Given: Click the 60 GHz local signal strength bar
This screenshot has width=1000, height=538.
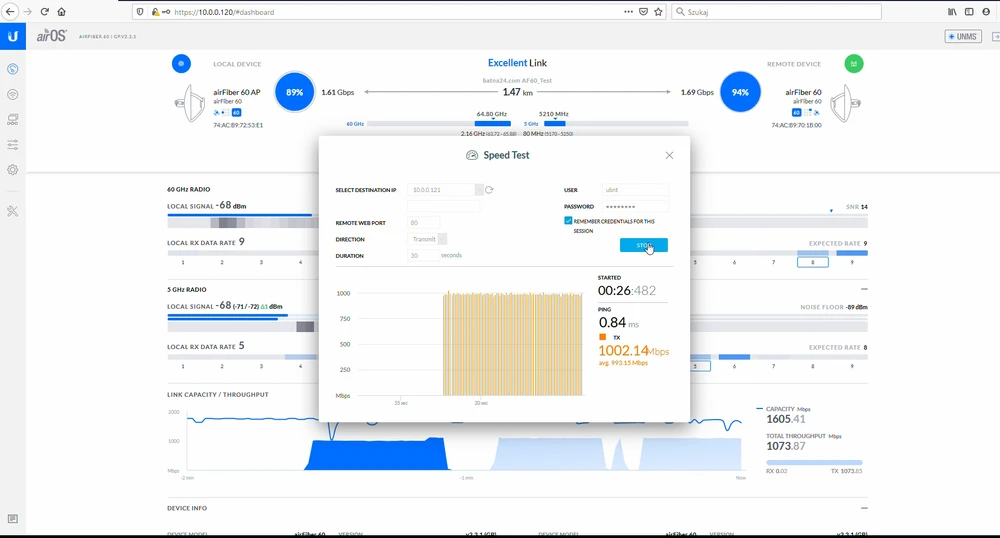Looking at the screenshot, I should (240, 215).
